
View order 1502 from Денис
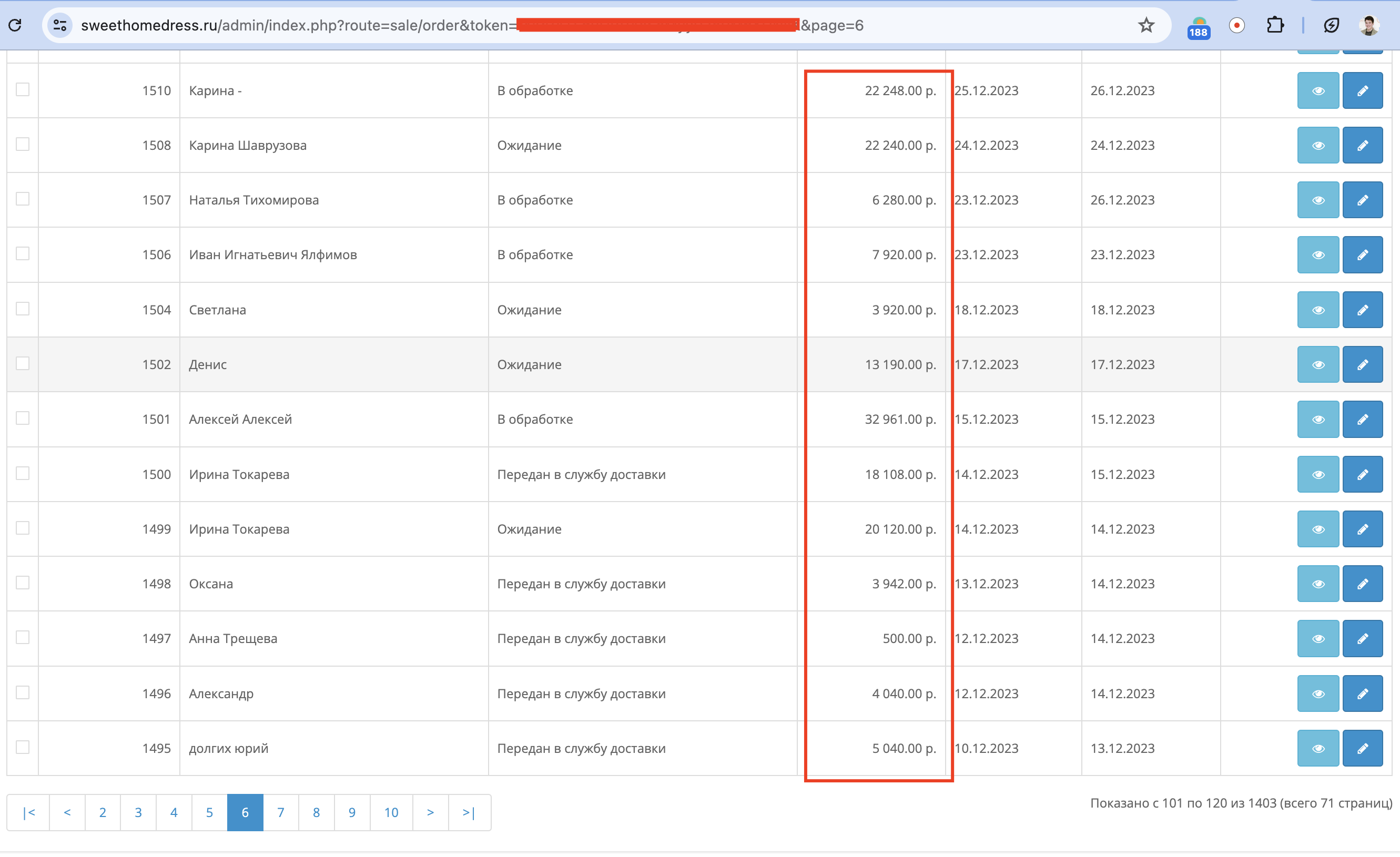coord(1317,364)
